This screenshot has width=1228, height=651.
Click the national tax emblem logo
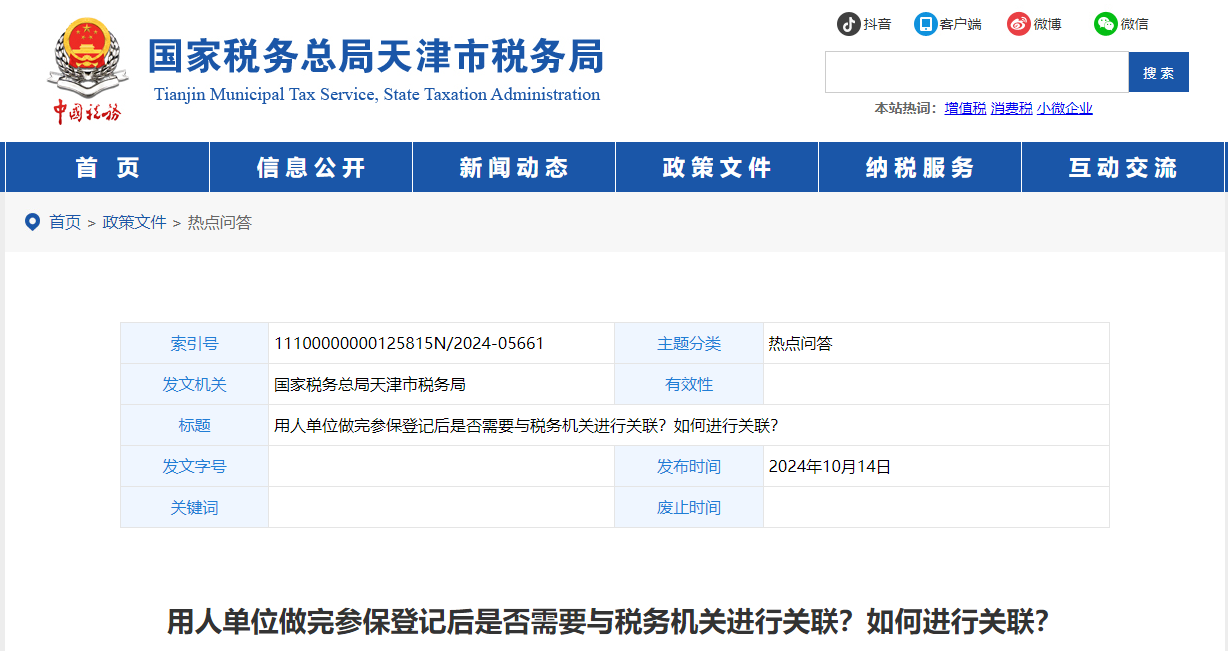point(87,71)
